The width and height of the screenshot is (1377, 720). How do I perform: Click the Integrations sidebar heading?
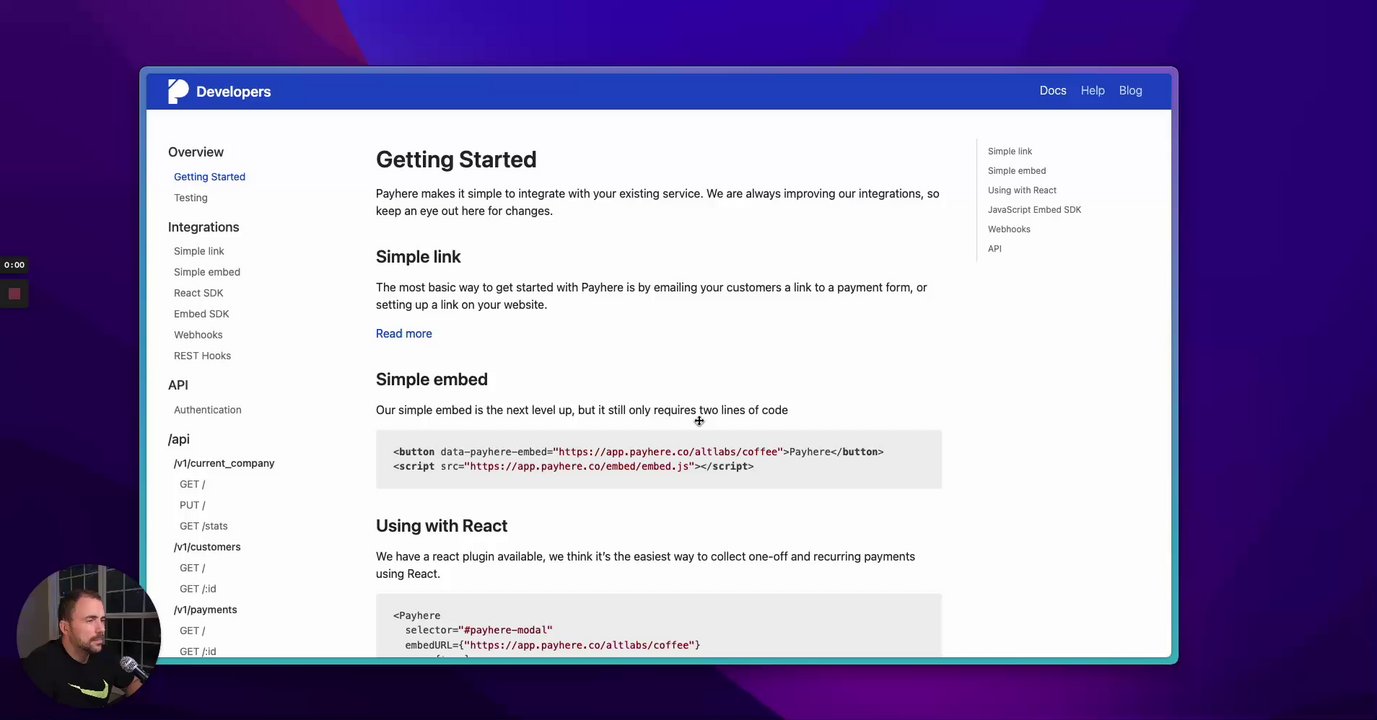[203, 227]
